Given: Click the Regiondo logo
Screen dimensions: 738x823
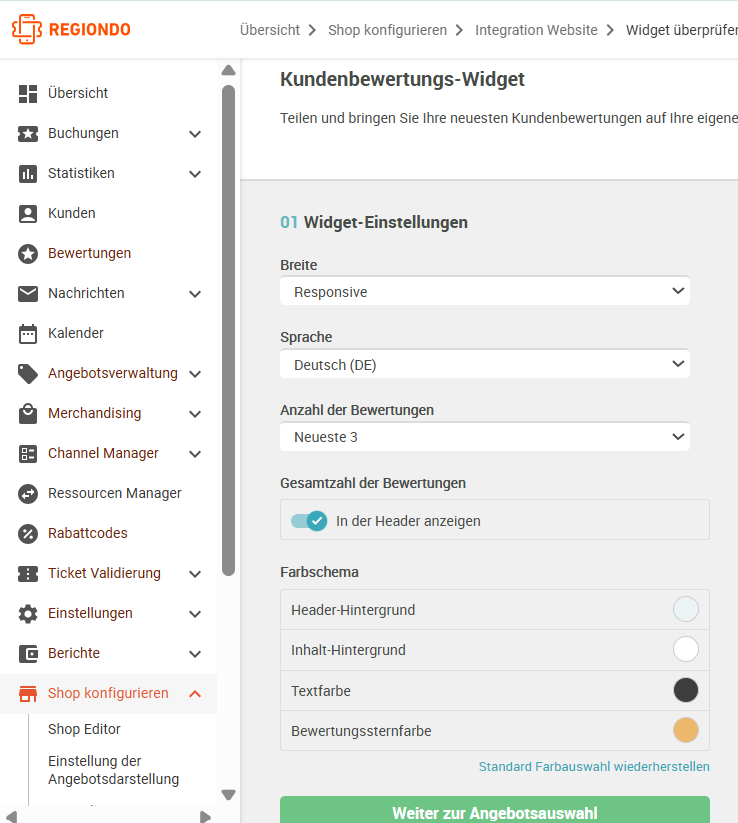Looking at the screenshot, I should (71, 29).
